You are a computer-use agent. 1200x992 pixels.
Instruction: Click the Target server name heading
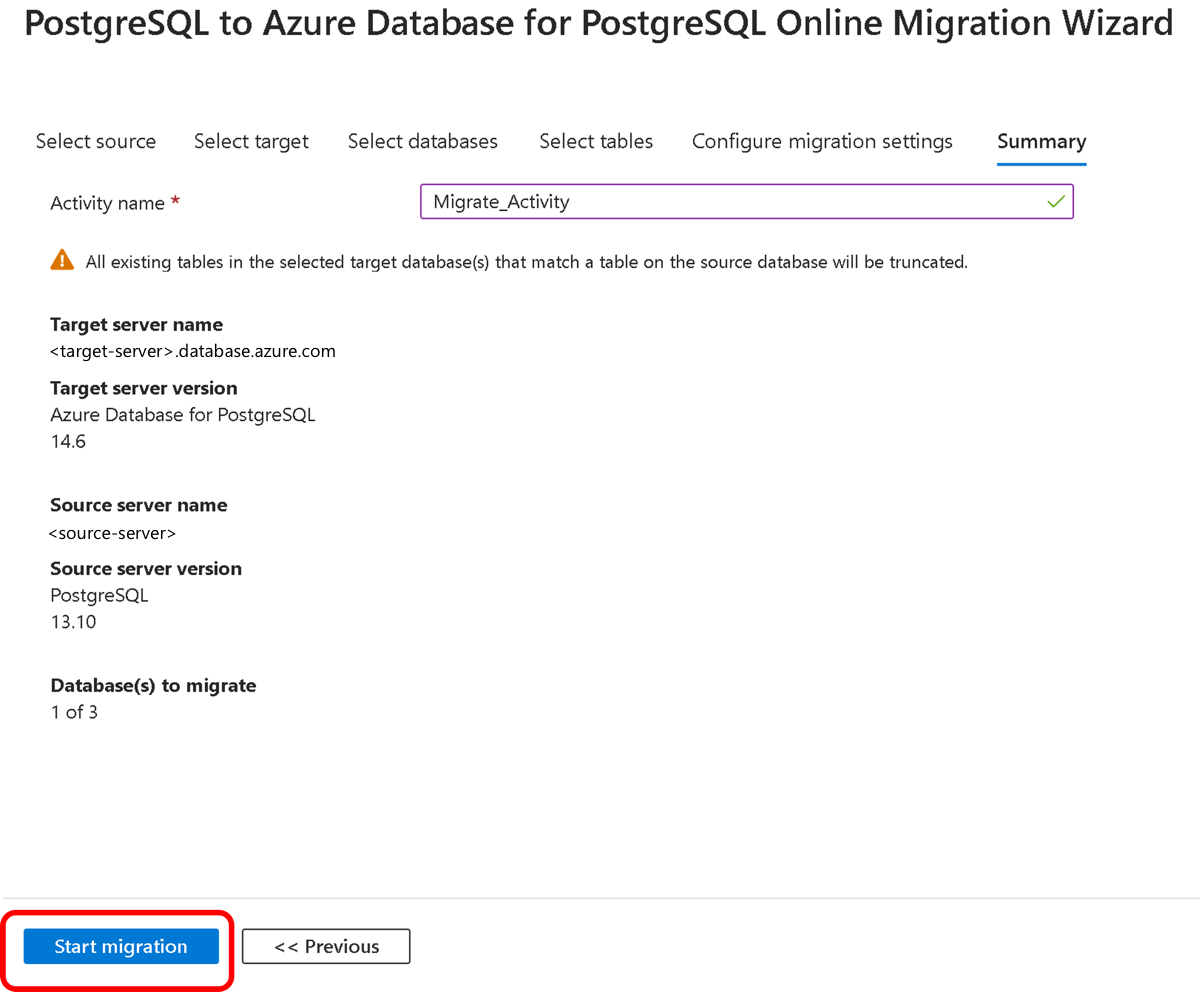pyautogui.click(x=136, y=325)
